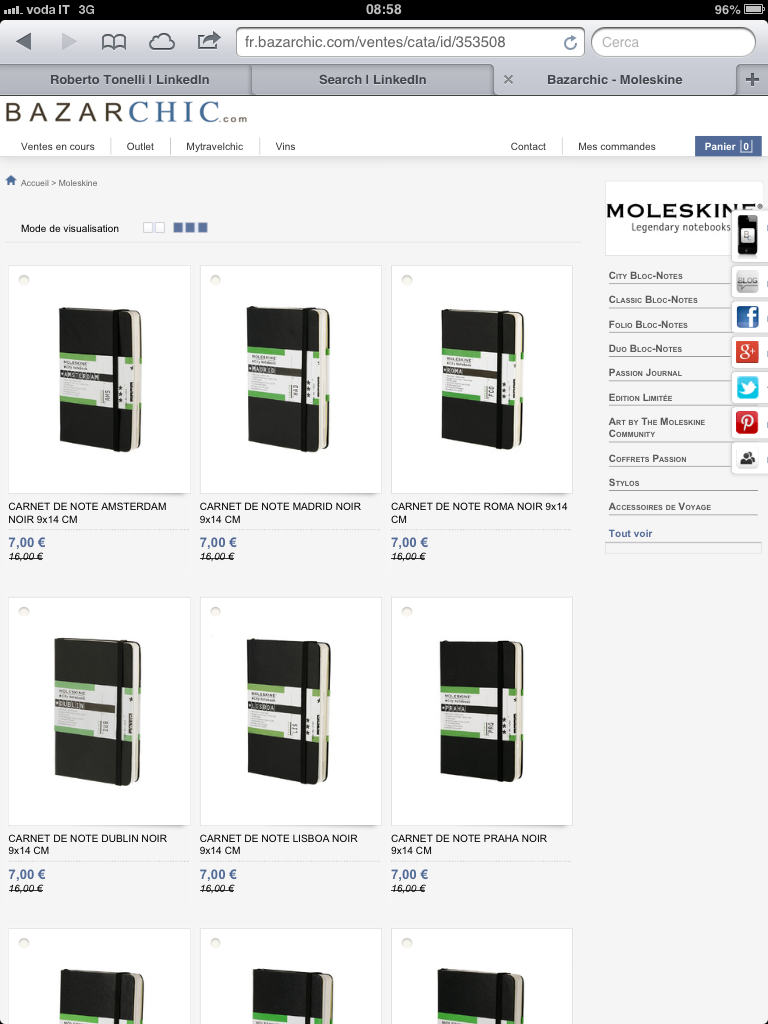Open the Outlet menu item
The height and width of the screenshot is (1024, 768).
point(140,146)
